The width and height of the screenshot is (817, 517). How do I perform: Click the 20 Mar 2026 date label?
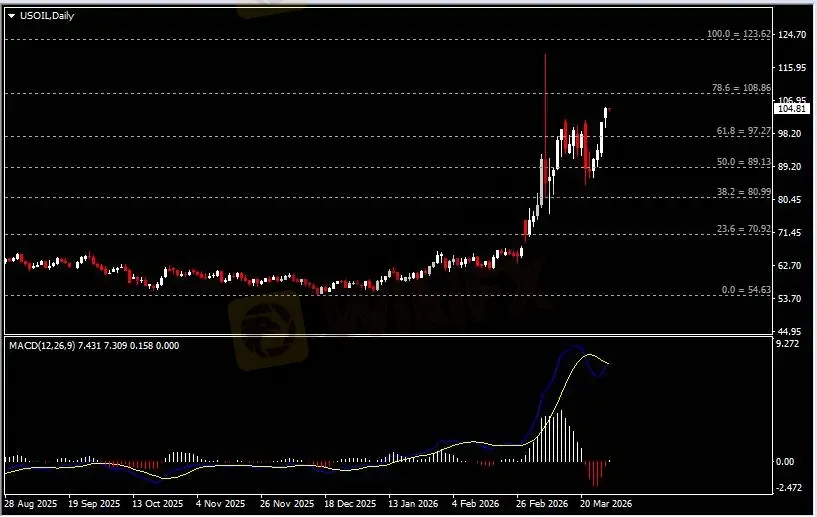click(606, 504)
